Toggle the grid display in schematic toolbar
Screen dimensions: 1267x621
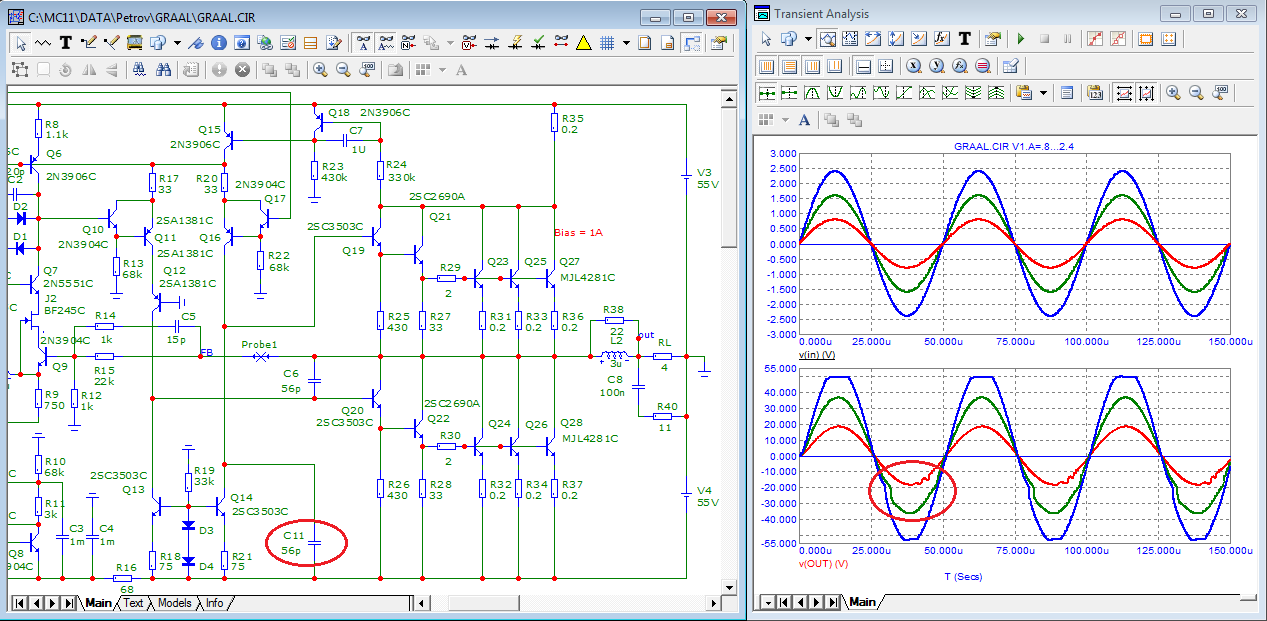point(607,43)
